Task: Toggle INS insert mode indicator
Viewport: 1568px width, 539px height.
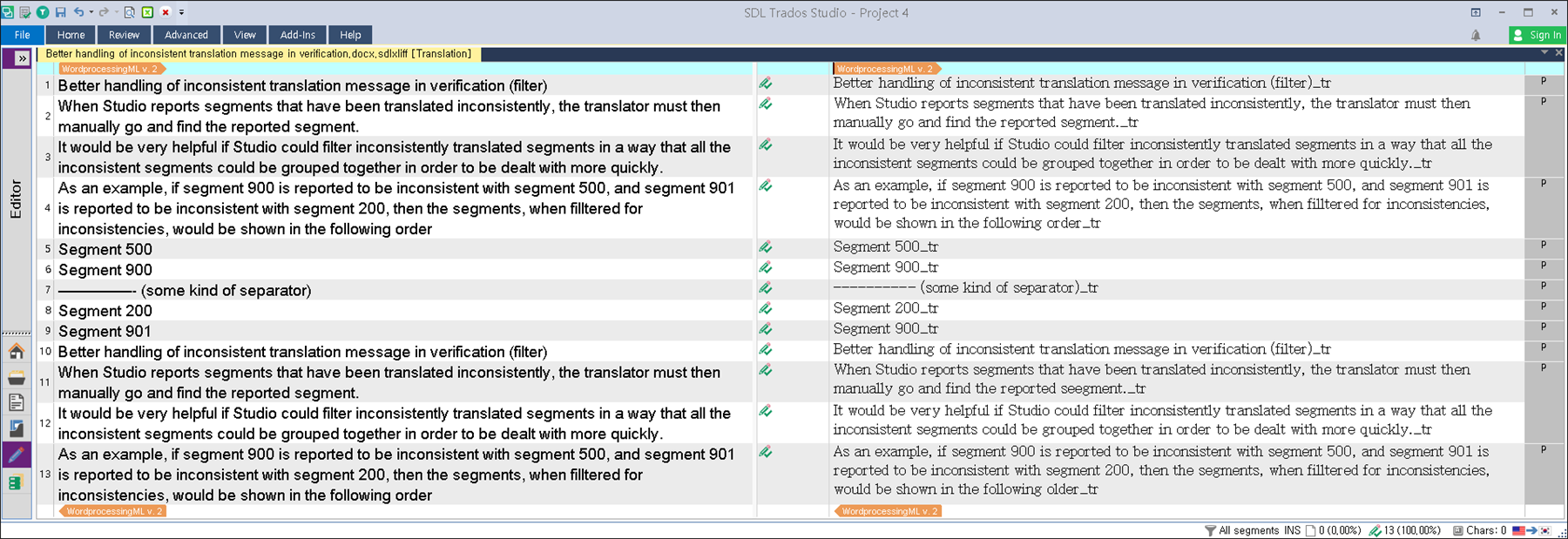Action: click(x=1292, y=530)
